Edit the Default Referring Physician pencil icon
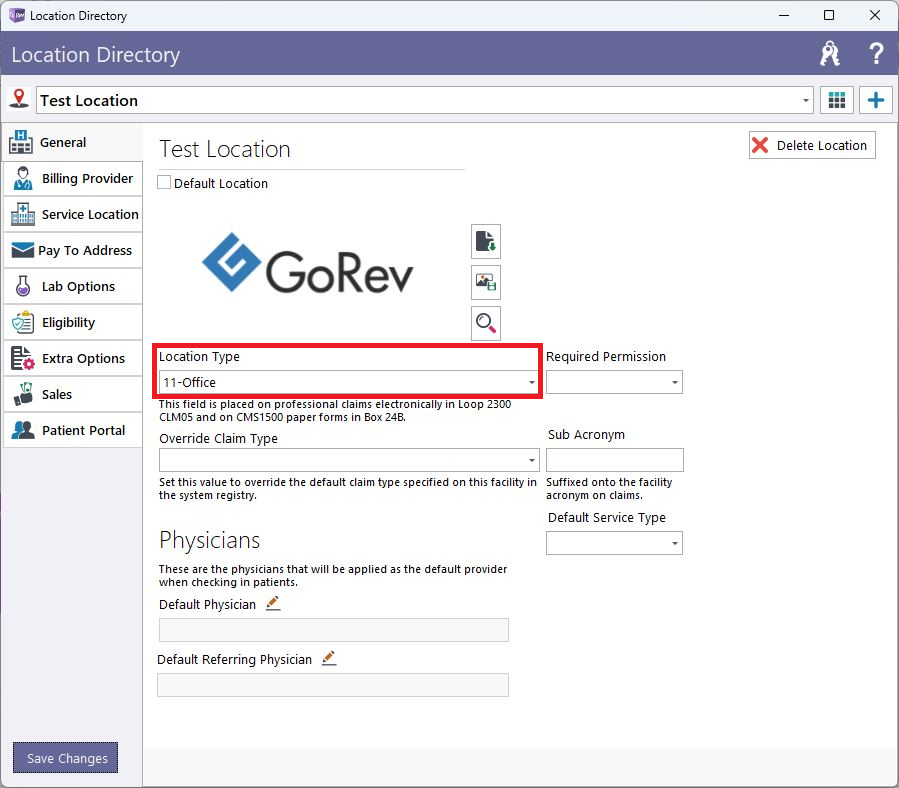This screenshot has width=899, height=788. click(x=329, y=658)
